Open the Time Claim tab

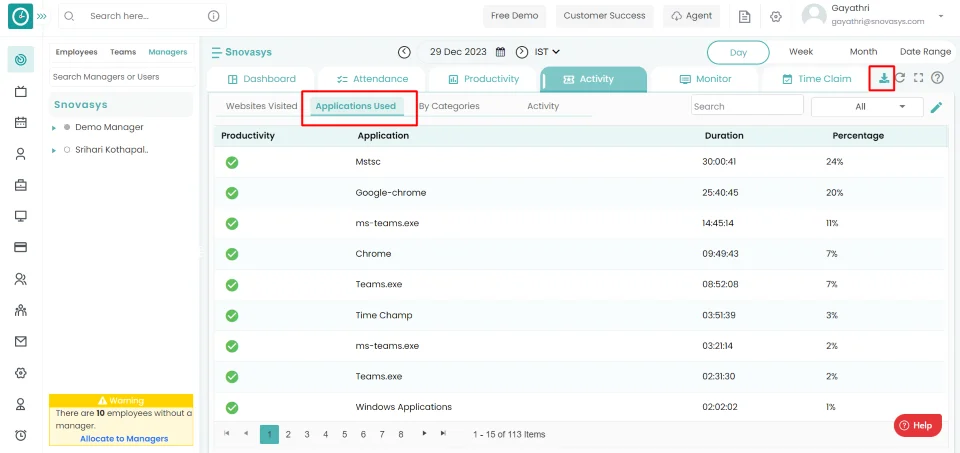pos(817,79)
